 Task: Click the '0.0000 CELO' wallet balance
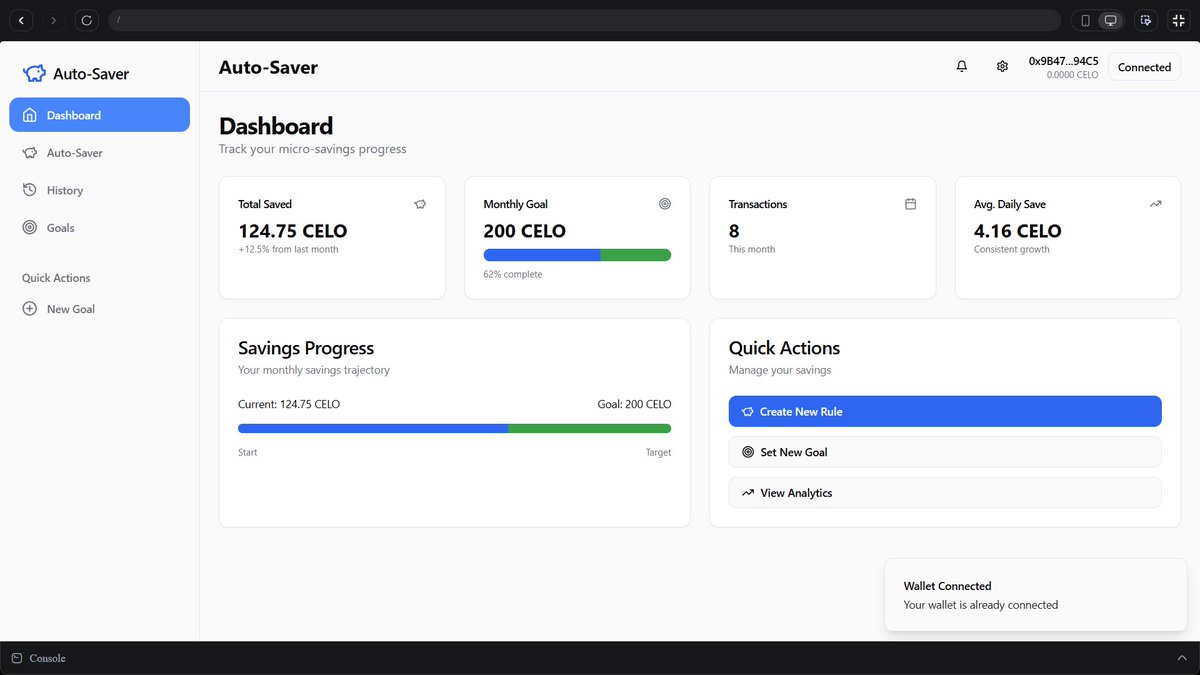click(1072, 75)
